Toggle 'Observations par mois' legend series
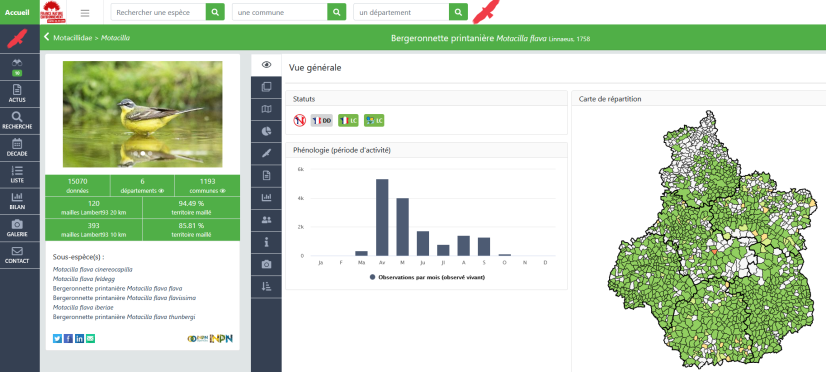Viewport: 826px width, 372px height. (x=427, y=277)
